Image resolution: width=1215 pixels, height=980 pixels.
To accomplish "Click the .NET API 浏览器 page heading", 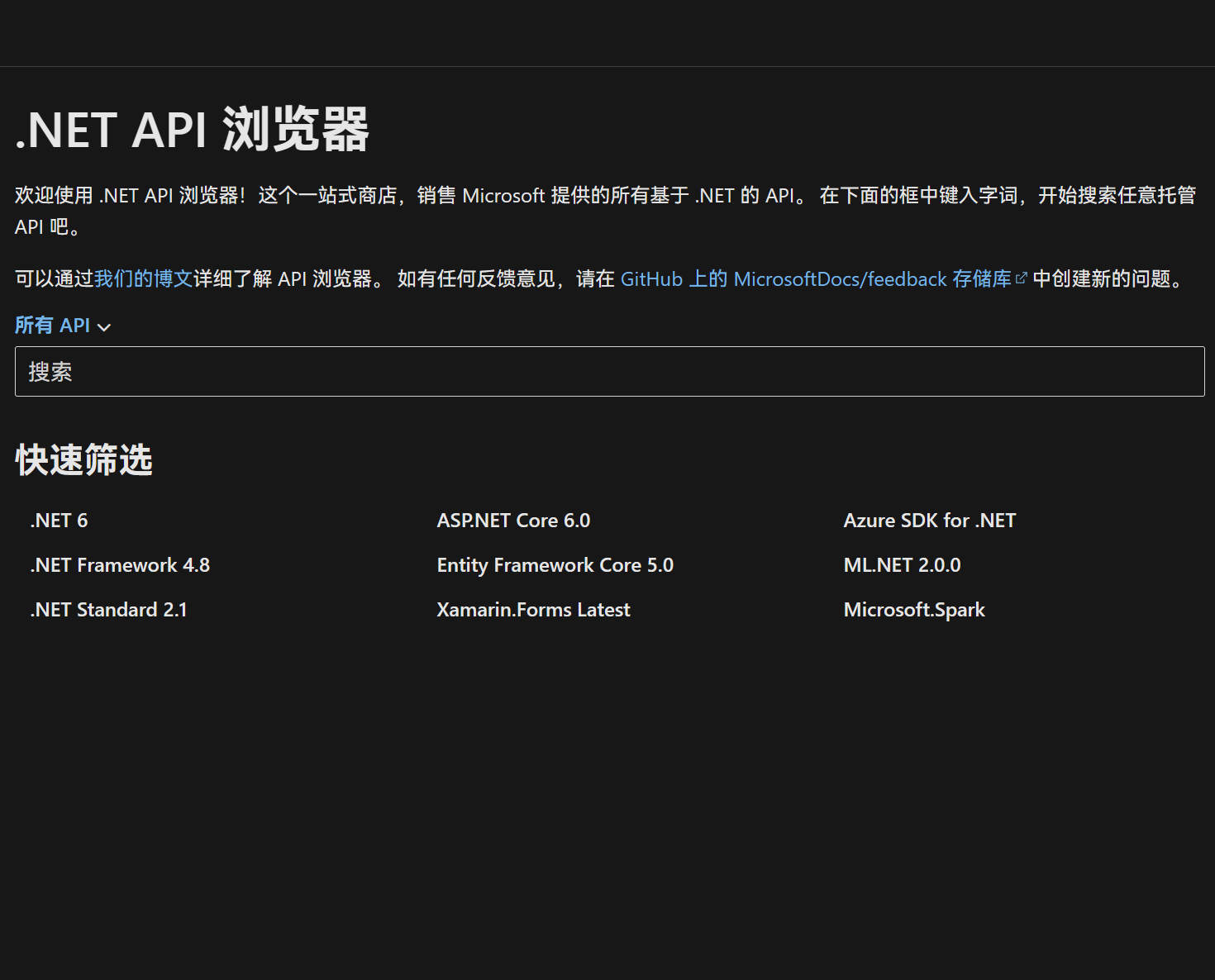I will pos(193,130).
